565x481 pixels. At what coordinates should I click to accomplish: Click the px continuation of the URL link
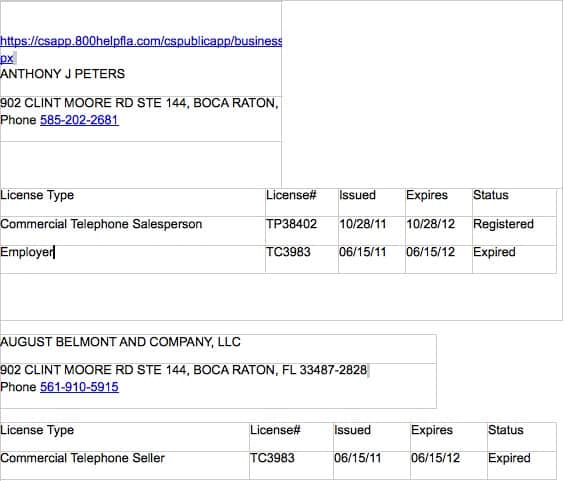click(7, 58)
